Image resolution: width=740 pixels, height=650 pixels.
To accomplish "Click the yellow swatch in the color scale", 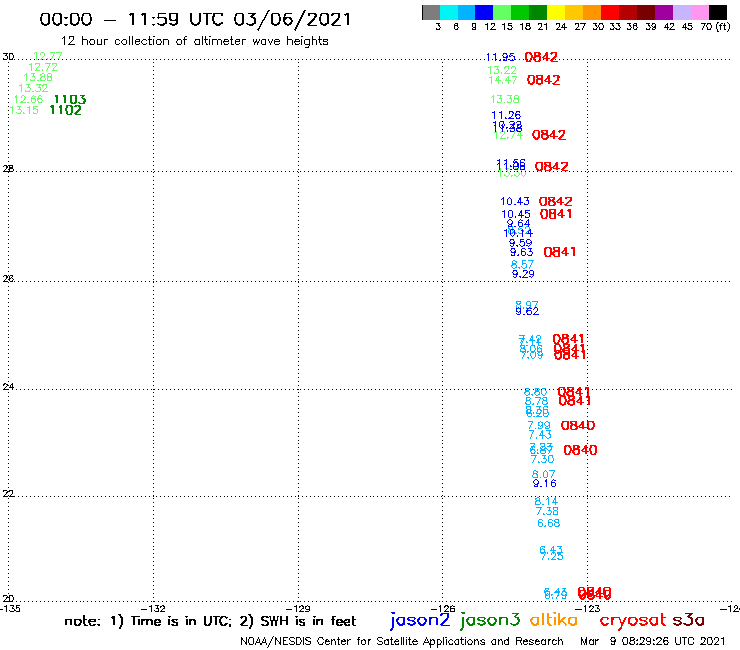I will pos(556,12).
